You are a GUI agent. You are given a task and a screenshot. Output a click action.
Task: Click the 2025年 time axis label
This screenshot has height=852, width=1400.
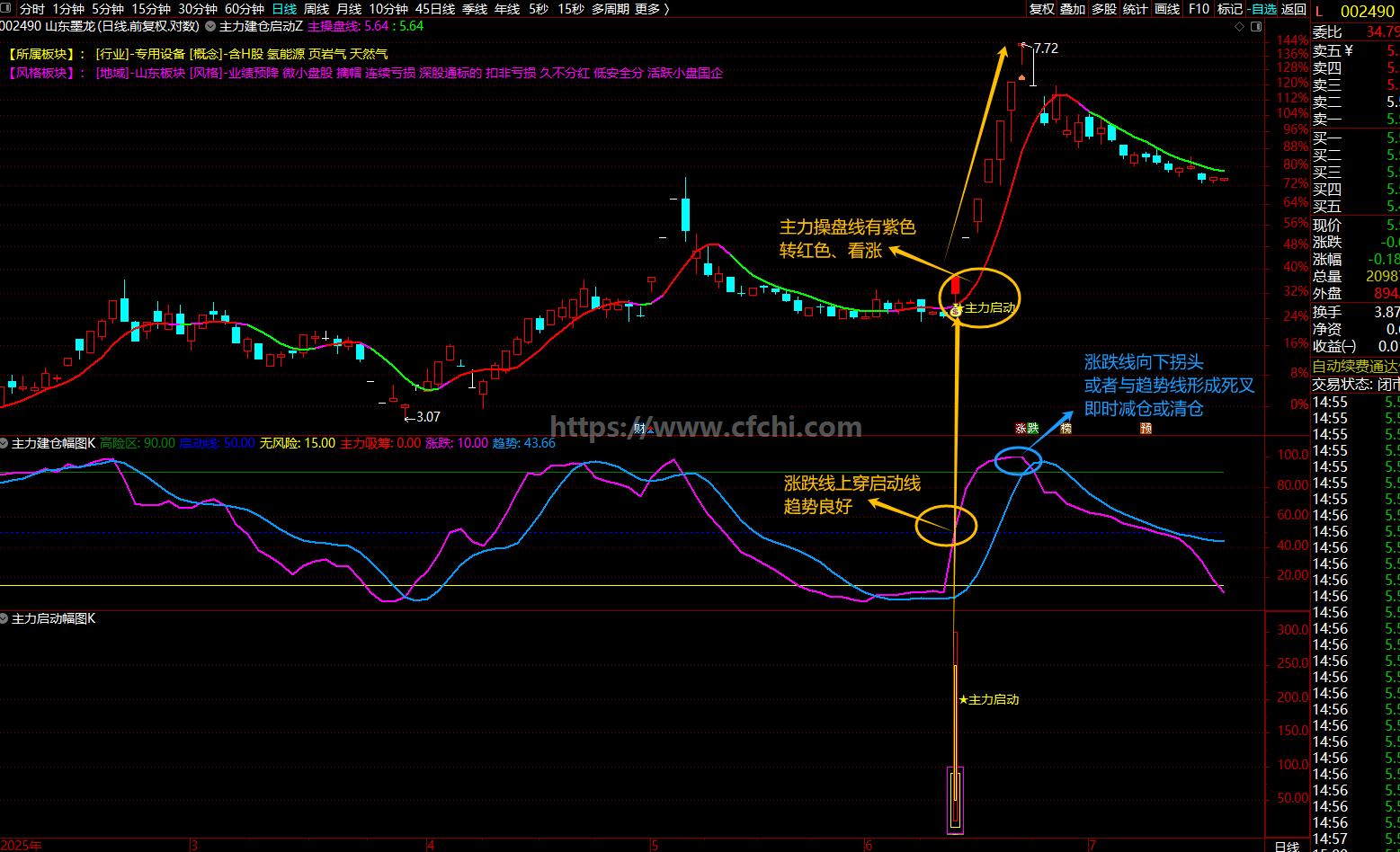pyautogui.click(x=22, y=846)
